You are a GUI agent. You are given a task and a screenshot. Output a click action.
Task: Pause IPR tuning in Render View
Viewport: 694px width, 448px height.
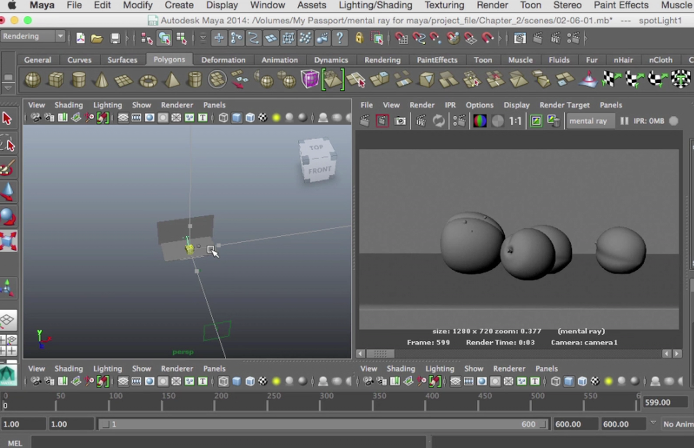click(x=624, y=121)
